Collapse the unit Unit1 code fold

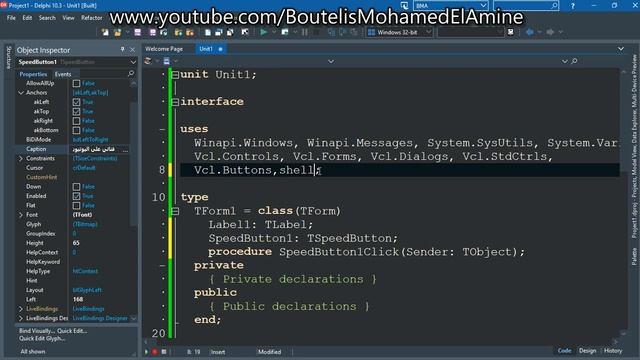pos(175,75)
